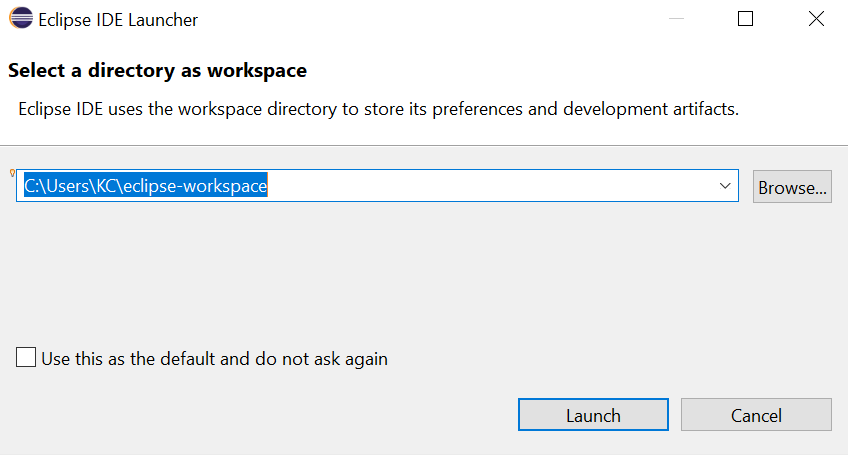The image size is (848, 455).
Task: Click the blank gray area below the workspace field
Action: tap(400, 270)
